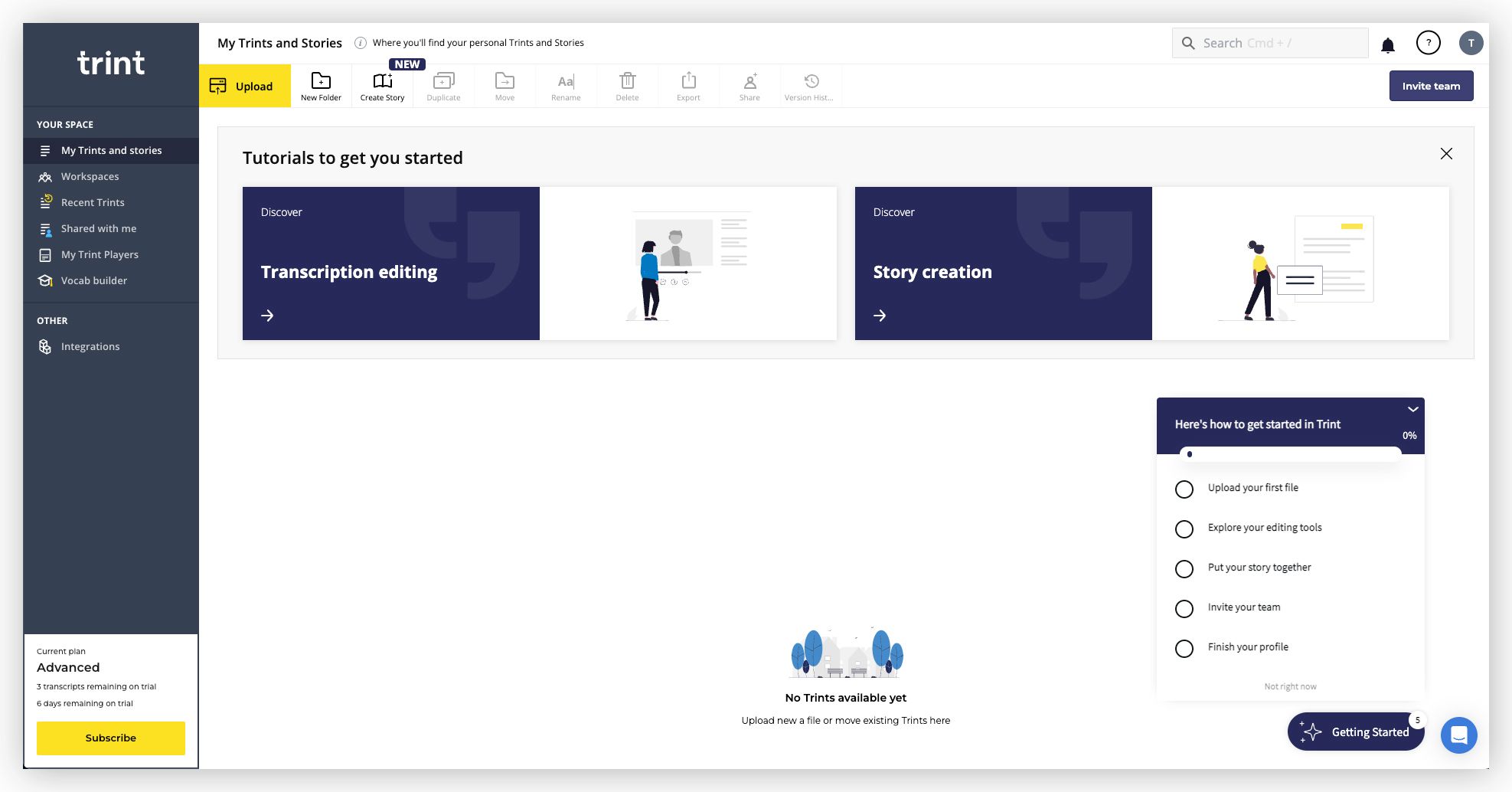Image resolution: width=1512 pixels, height=792 pixels.
Task: Click the Vocab builder graduation cap icon
Action: [x=45, y=280]
